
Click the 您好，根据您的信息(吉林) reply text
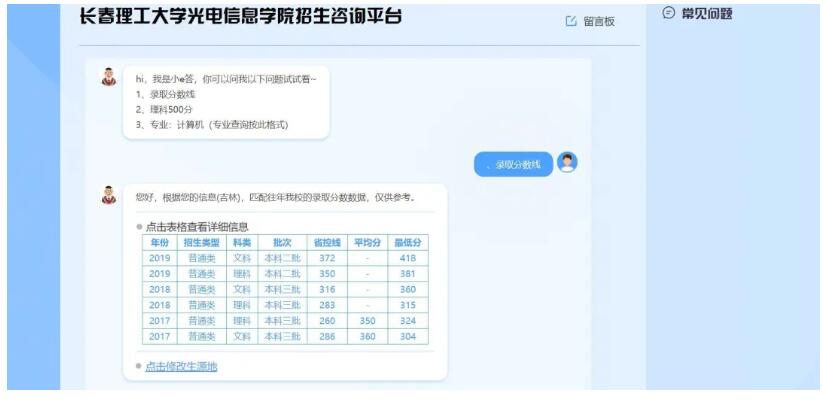(275, 198)
